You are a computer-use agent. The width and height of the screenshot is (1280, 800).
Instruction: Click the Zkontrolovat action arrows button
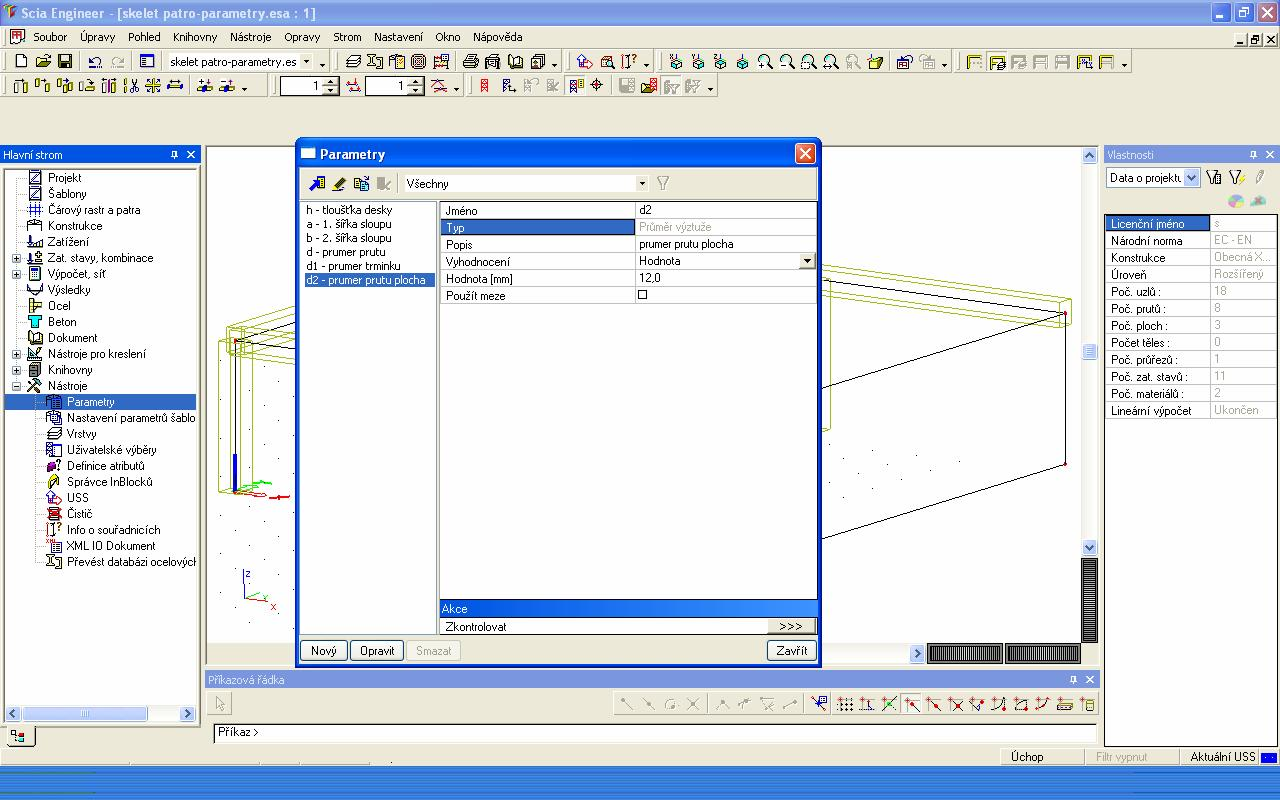coord(791,626)
